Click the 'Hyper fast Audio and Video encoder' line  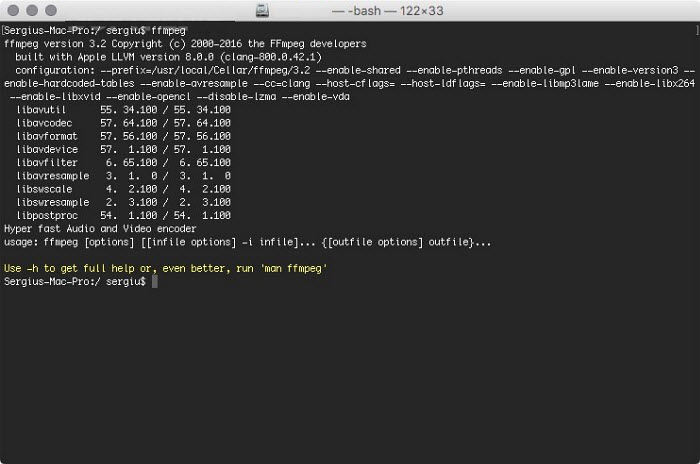(100, 229)
